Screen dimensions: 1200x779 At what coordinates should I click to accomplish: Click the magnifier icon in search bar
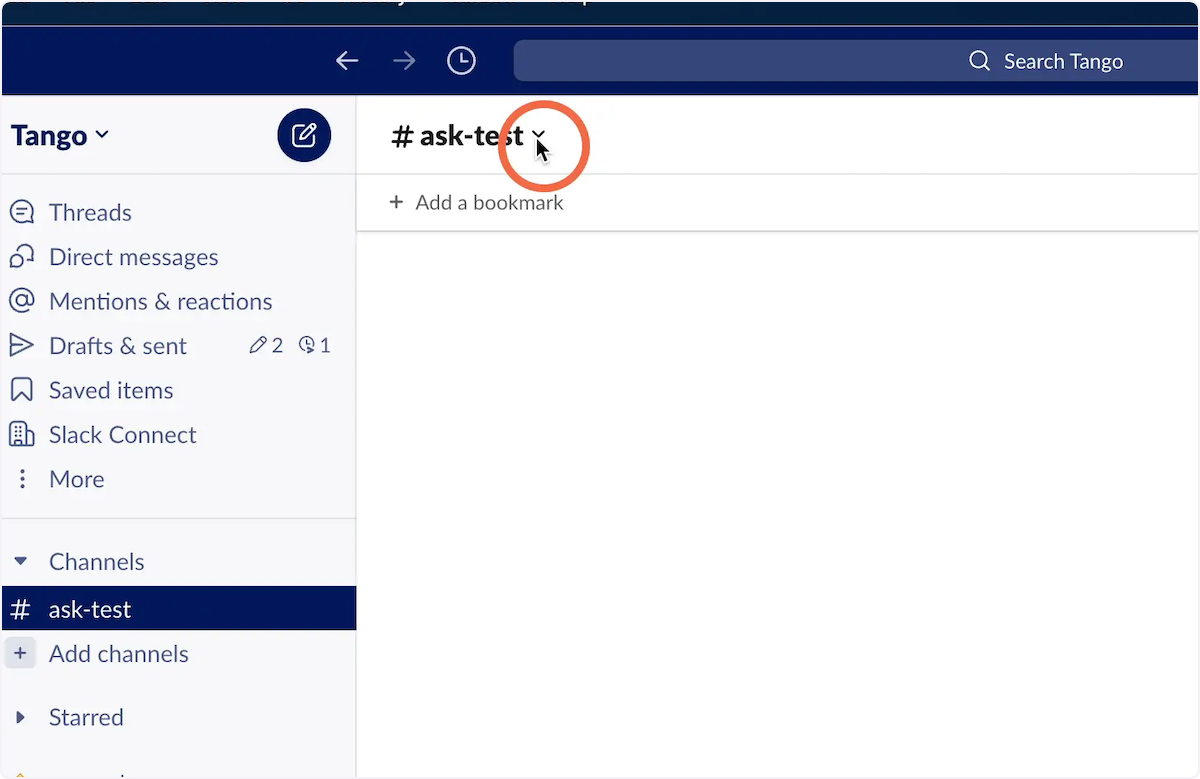(980, 61)
